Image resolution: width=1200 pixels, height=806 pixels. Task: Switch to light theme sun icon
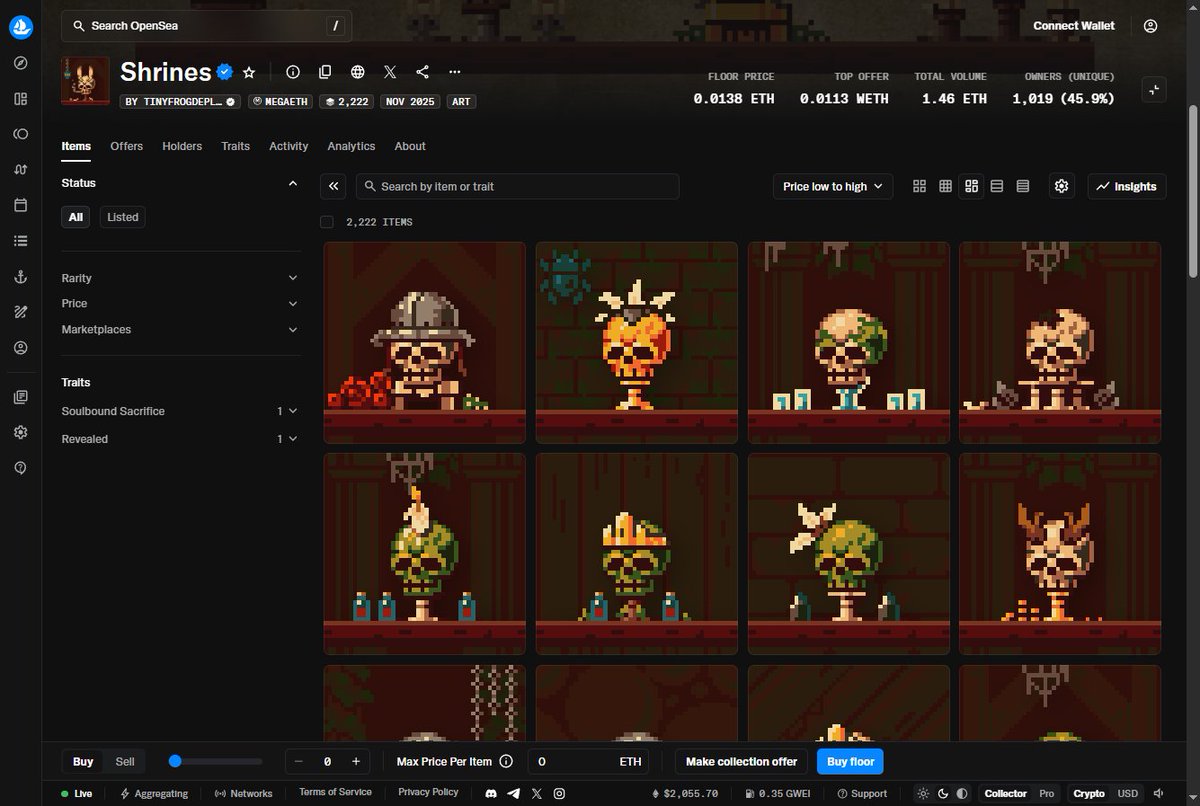(x=923, y=793)
